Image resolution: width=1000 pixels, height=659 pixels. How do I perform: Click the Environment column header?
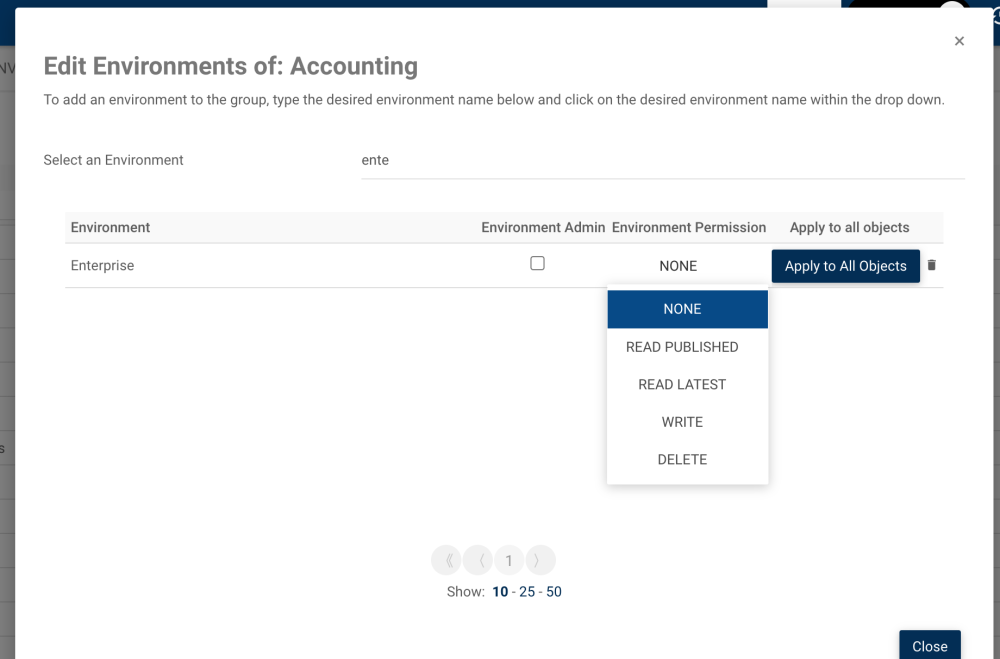pyautogui.click(x=111, y=228)
